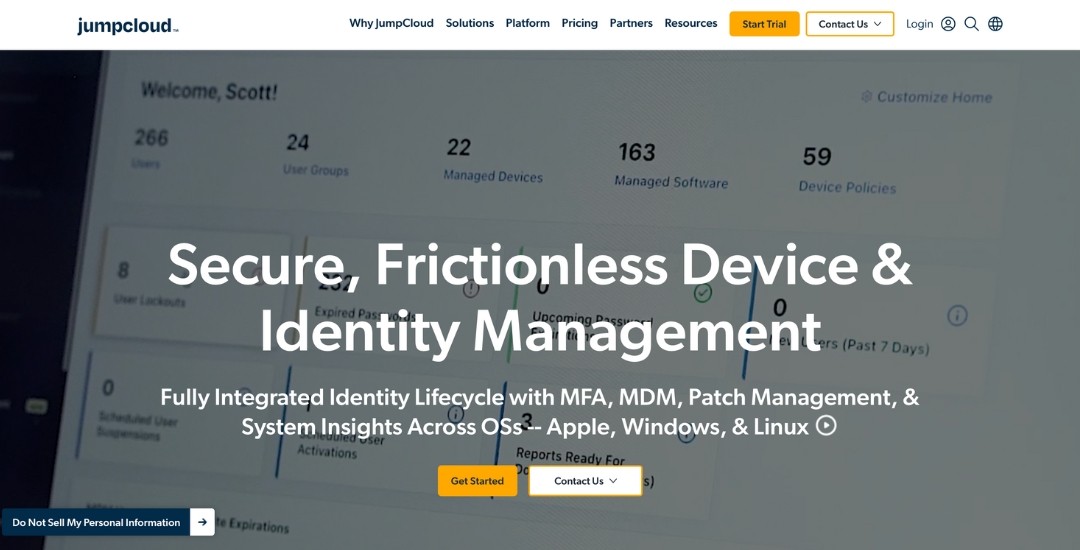Image resolution: width=1080 pixels, height=550 pixels.
Task: Click the Customize Home gear text
Action: click(x=926, y=97)
